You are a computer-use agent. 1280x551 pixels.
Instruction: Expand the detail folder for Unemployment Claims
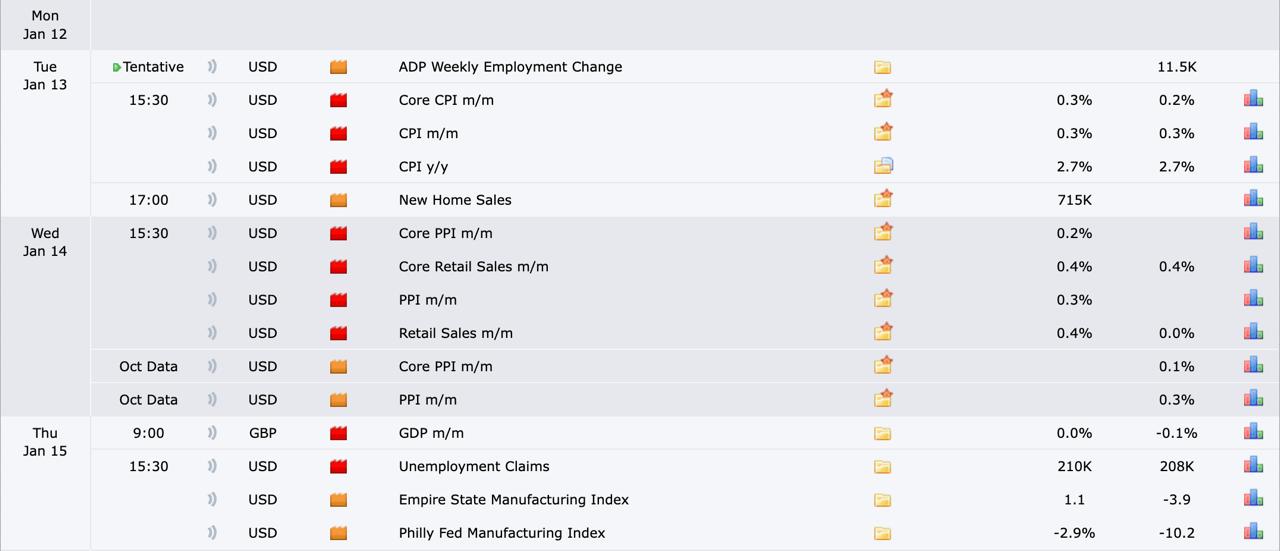882,466
